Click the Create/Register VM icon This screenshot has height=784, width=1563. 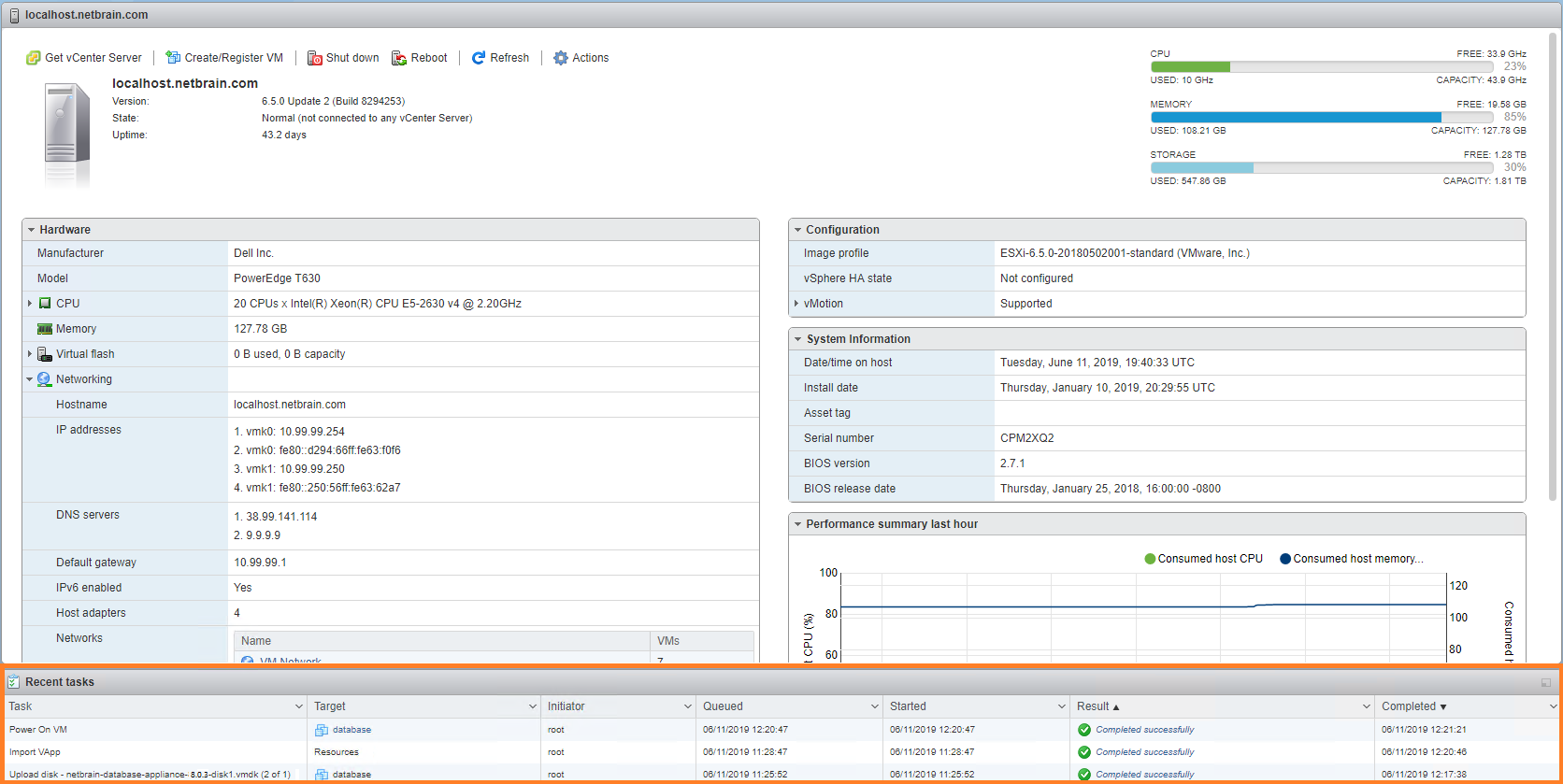click(173, 58)
